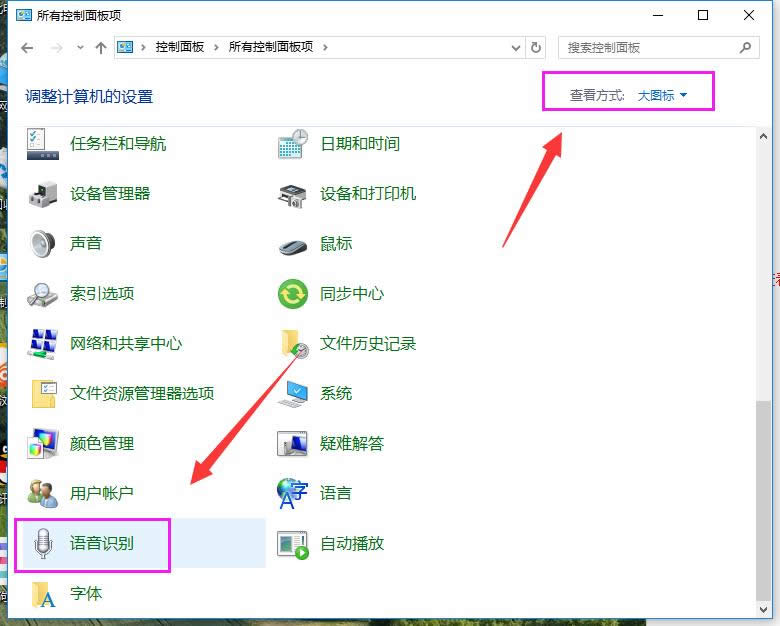Click the 疑难解答 icon

[x=292, y=443]
